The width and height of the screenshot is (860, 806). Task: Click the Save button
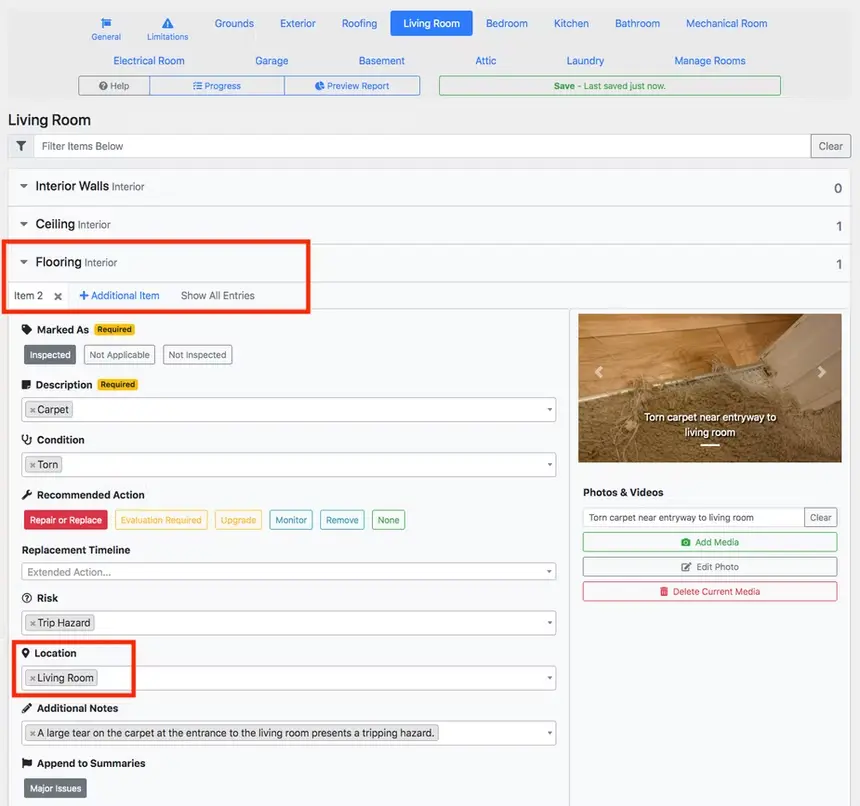coord(610,86)
